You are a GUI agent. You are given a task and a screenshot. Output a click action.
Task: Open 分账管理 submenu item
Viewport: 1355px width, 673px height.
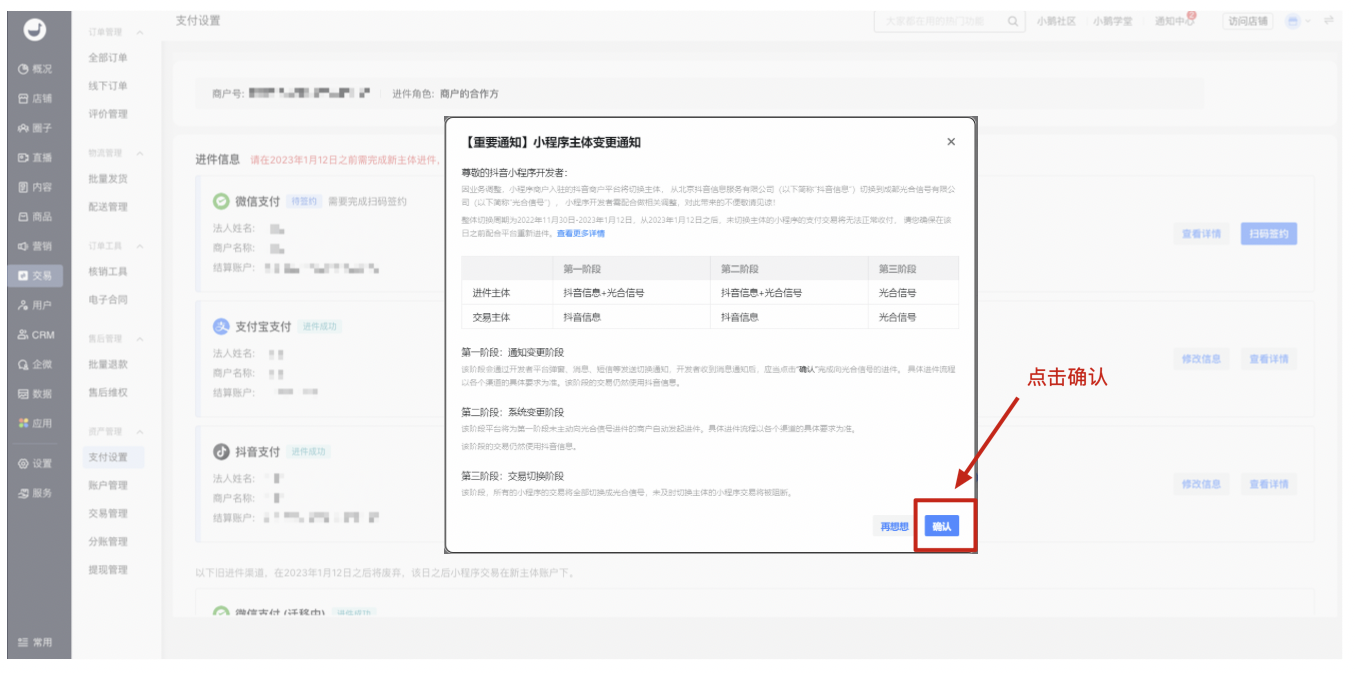click(x=108, y=541)
